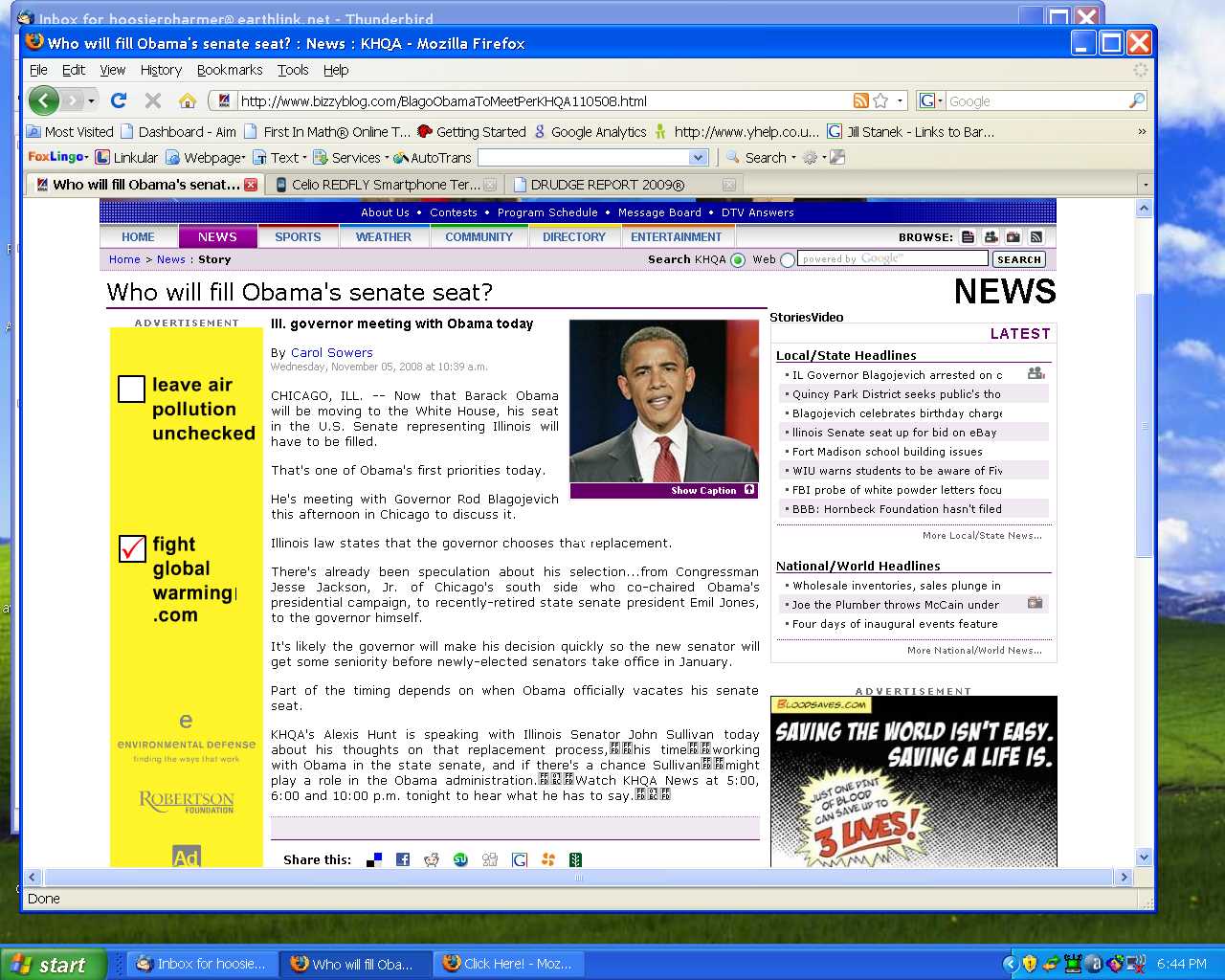Expand the address bar dropdown arrow
Image resolution: width=1225 pixels, height=980 pixels.
tap(900, 100)
